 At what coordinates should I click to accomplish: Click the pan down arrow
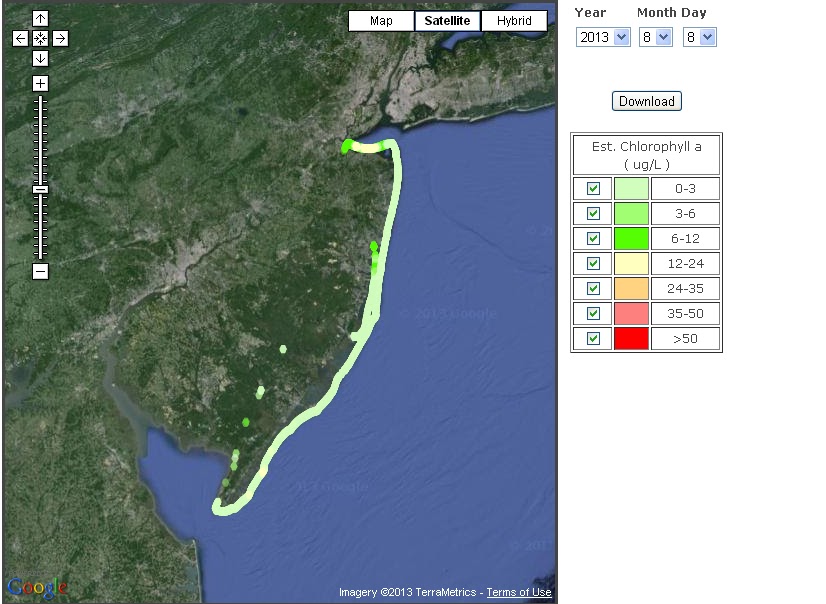pos(40,59)
